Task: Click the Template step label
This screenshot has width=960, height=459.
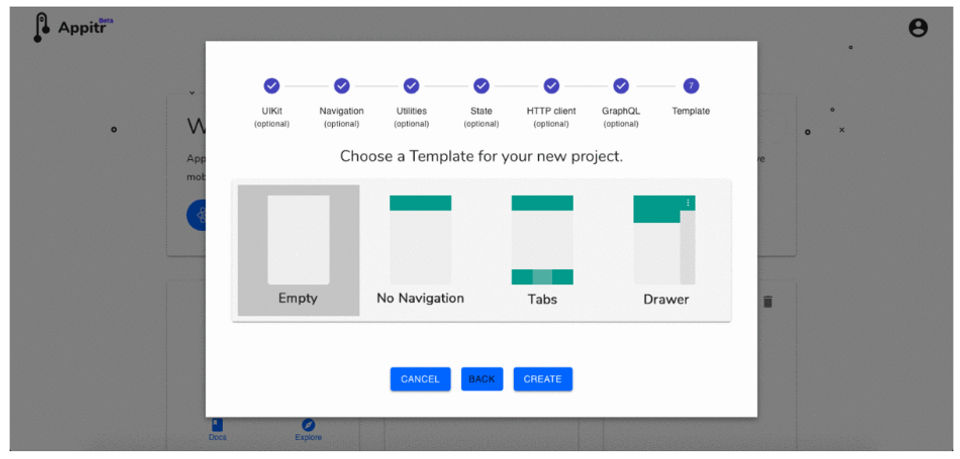Action: (691, 111)
